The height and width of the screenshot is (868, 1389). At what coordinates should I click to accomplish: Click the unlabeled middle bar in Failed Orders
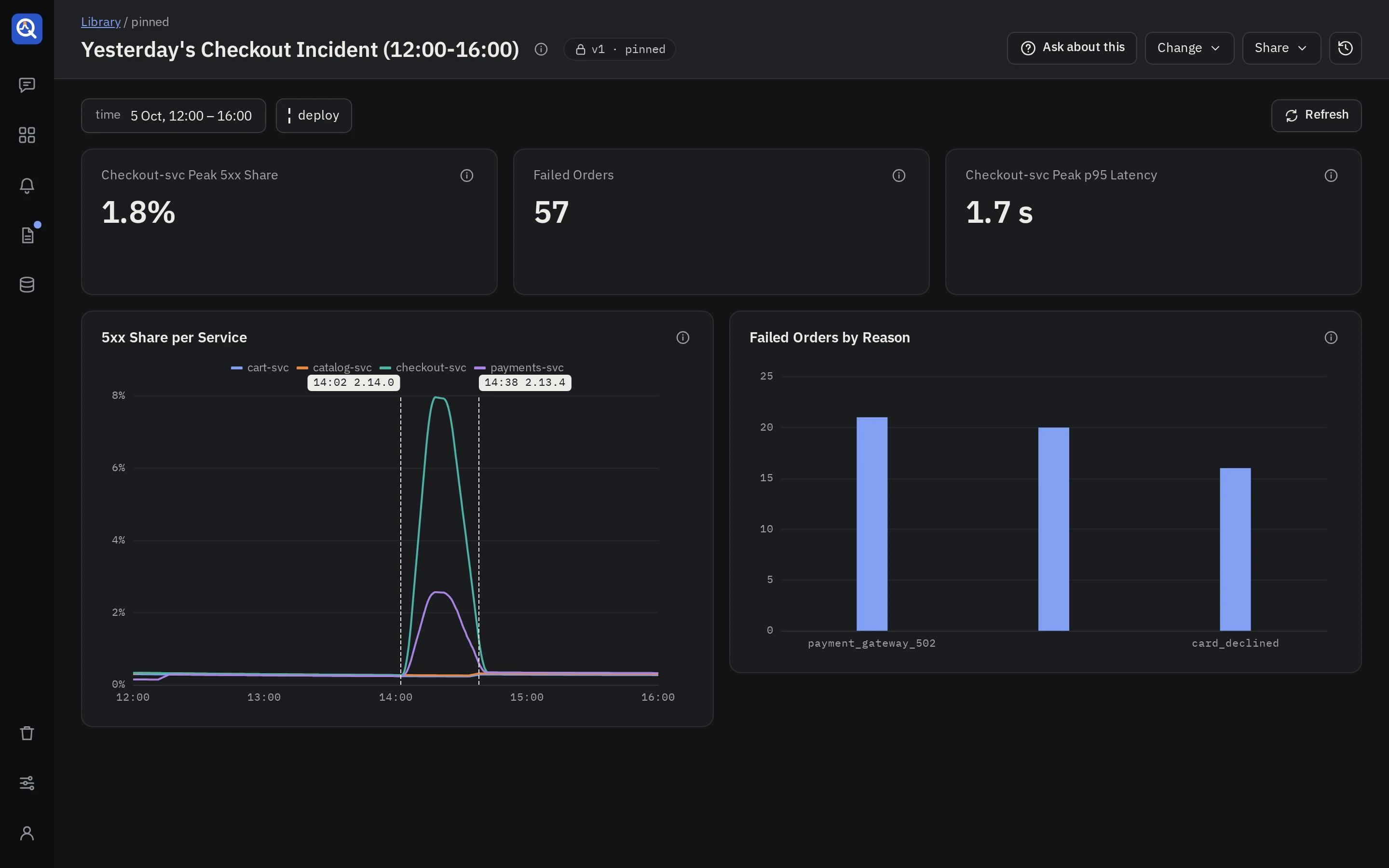1053,529
